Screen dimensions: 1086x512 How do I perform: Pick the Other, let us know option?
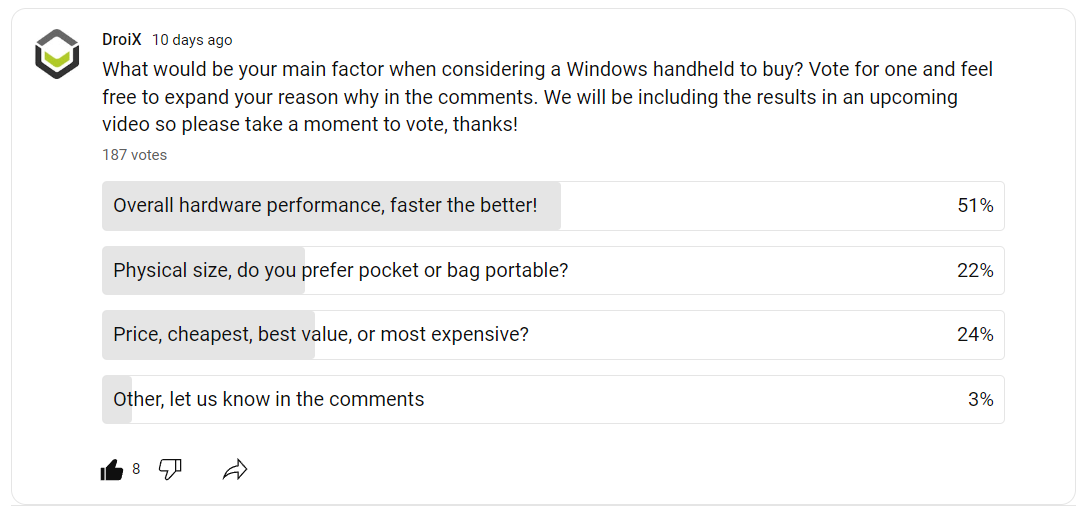pyautogui.click(x=269, y=400)
